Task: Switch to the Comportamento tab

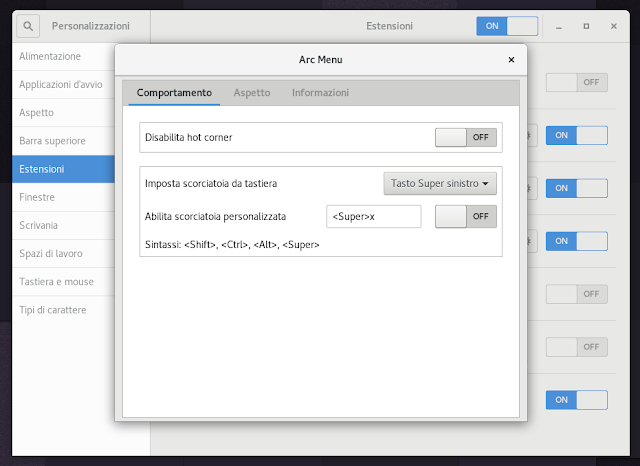Action: click(x=174, y=93)
